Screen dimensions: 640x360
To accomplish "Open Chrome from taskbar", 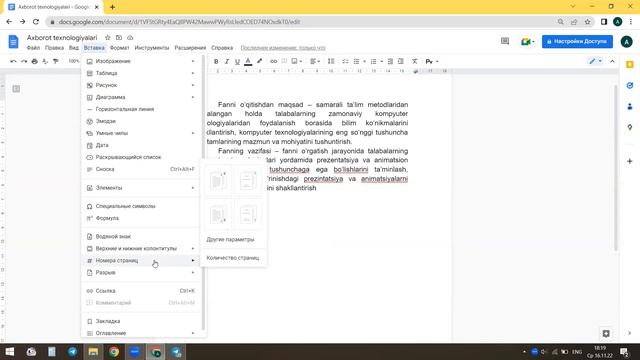I will point(114,352).
